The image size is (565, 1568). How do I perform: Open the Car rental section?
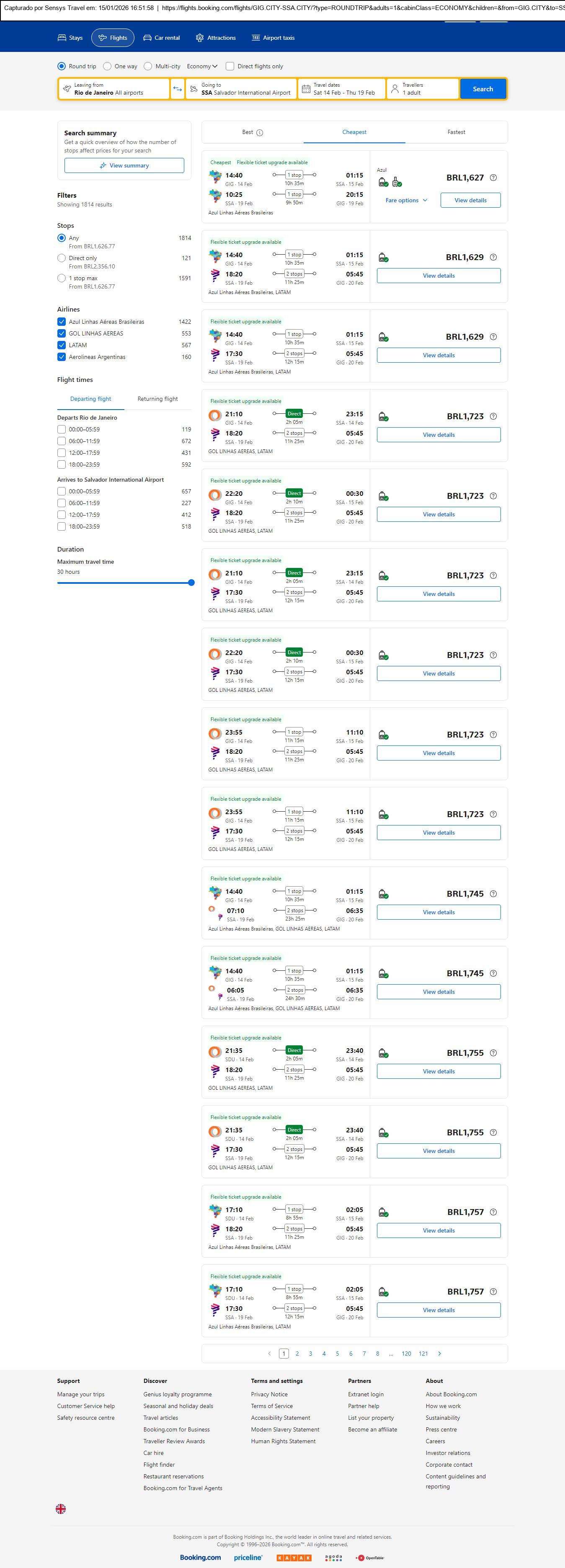161,38
